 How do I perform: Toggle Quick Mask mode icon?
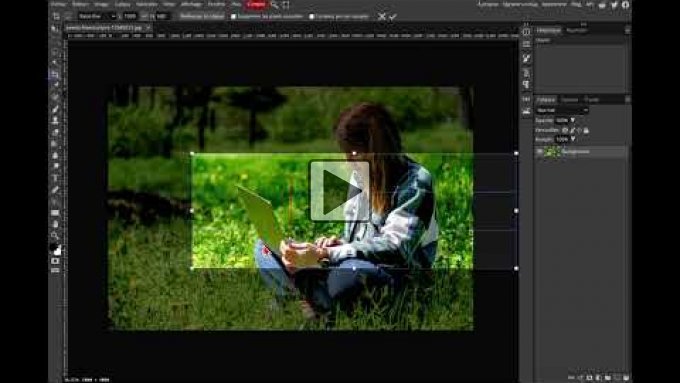pyautogui.click(x=55, y=261)
